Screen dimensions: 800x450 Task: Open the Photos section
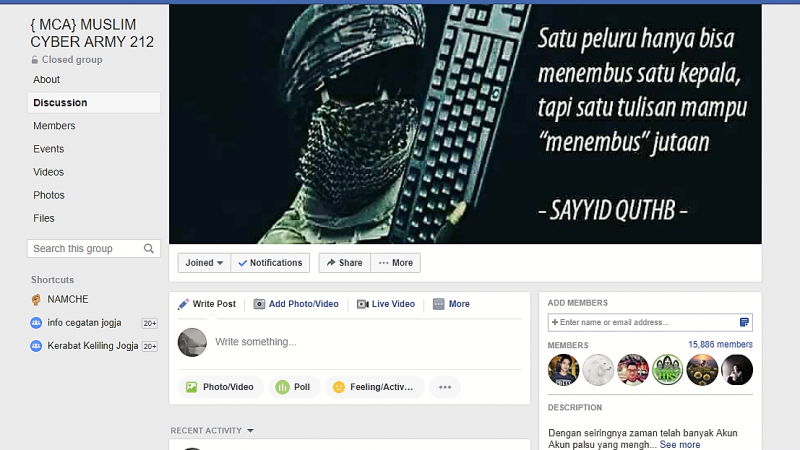pyautogui.click(x=49, y=195)
